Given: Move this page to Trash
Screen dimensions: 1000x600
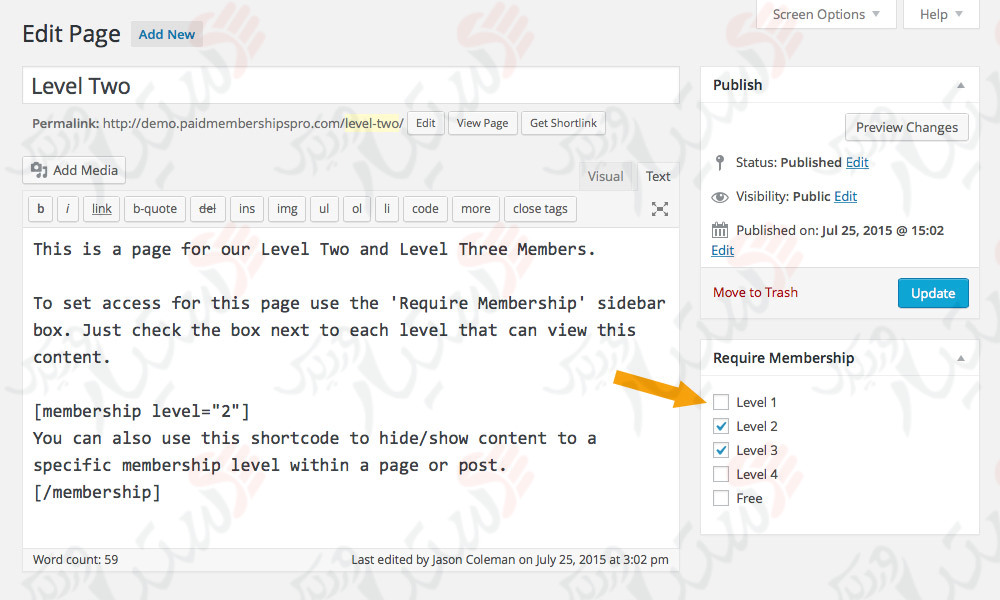Looking at the screenshot, I should pos(755,293).
